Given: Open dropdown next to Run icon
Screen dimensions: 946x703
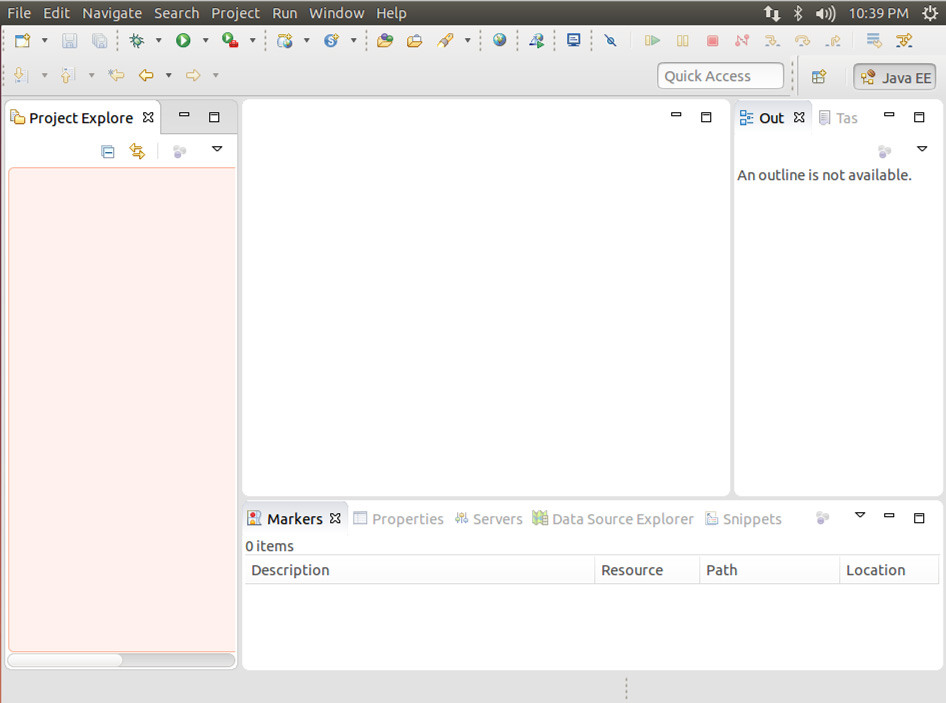Looking at the screenshot, I should click(x=205, y=40).
